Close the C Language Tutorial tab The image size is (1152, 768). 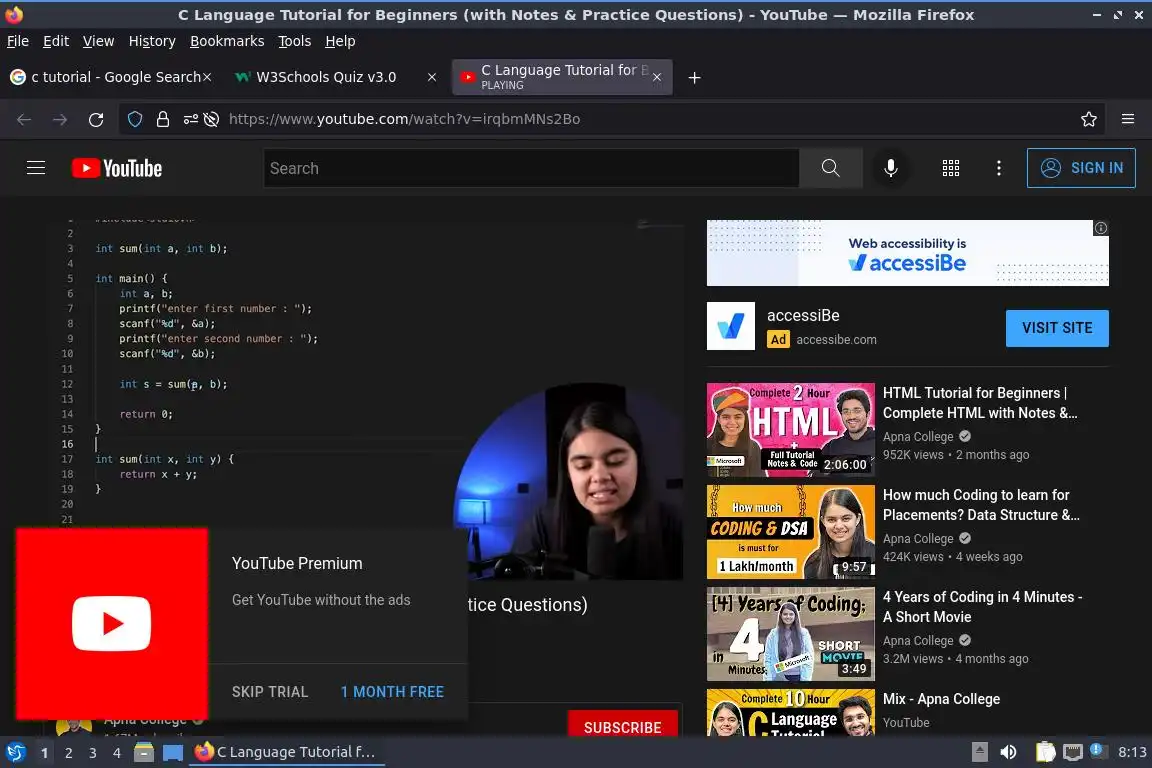[657, 77]
